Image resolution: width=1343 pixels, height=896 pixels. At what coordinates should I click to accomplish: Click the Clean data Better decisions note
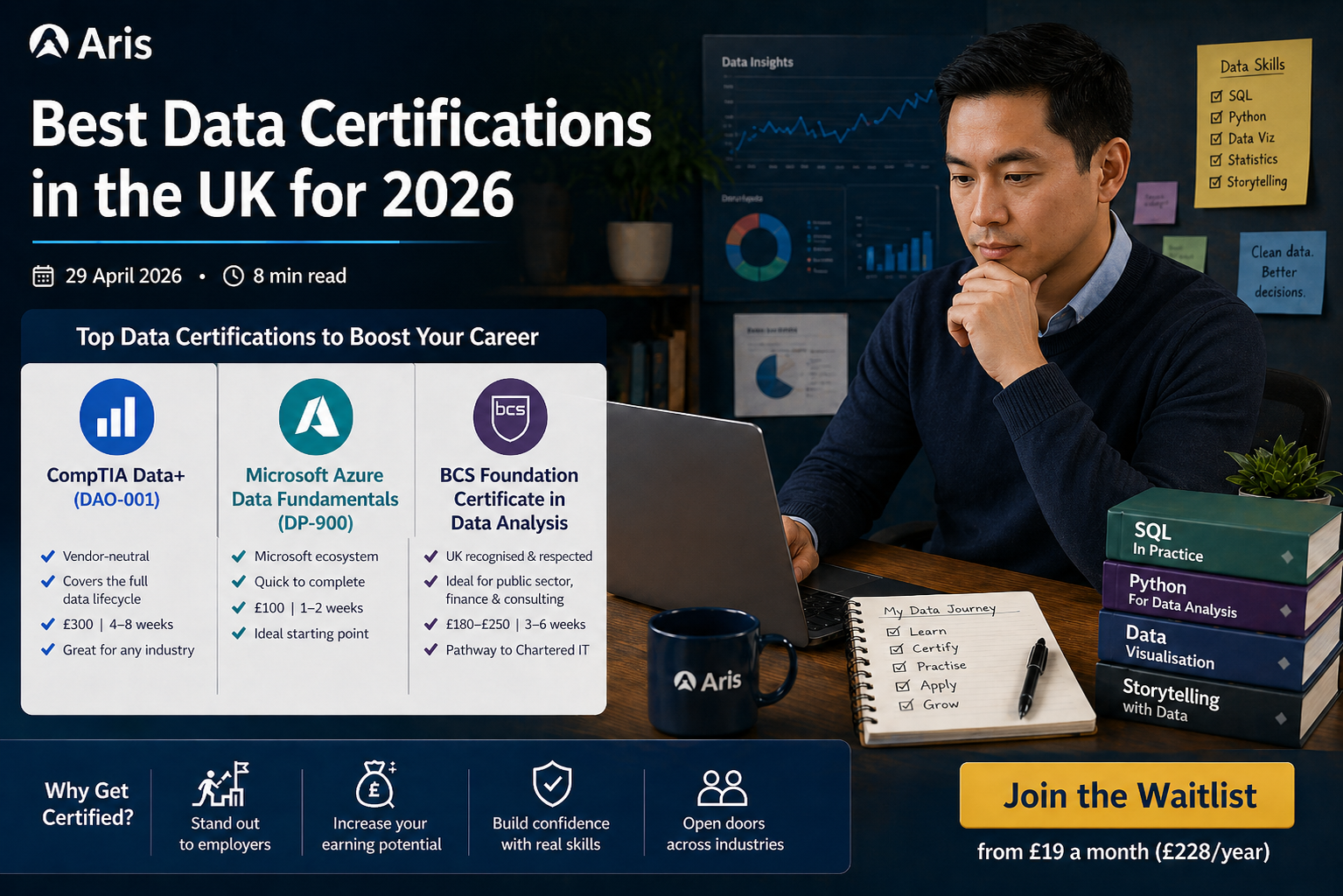1281,272
